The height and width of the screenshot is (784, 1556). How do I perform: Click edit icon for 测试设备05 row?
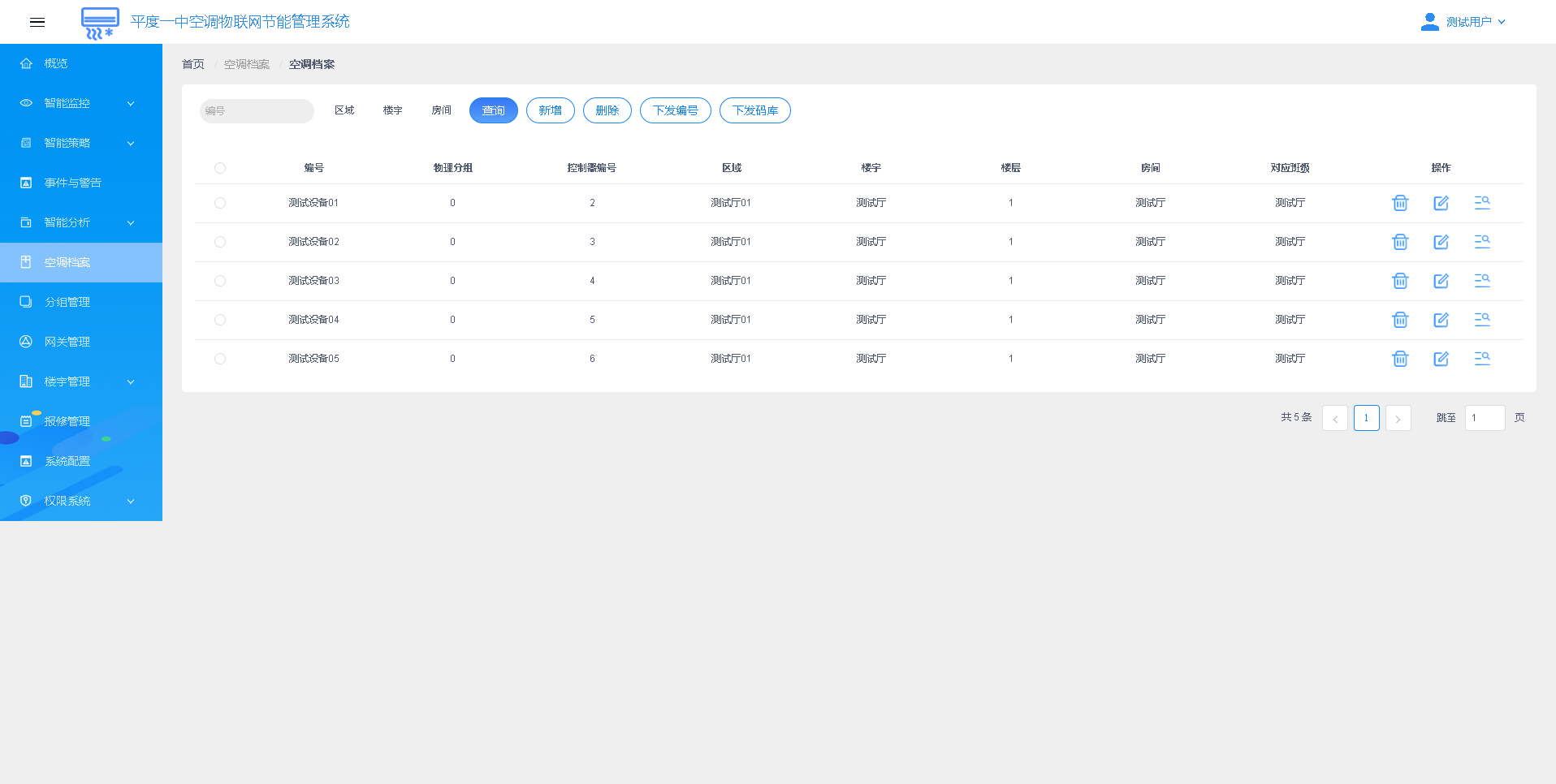(1441, 359)
